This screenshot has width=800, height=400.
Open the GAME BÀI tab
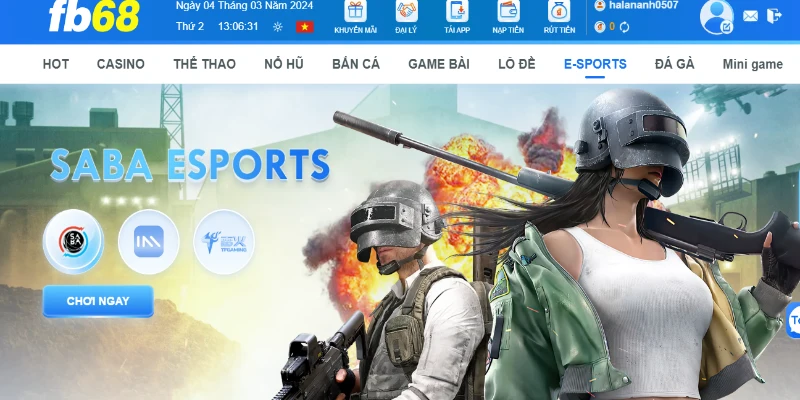pos(439,64)
